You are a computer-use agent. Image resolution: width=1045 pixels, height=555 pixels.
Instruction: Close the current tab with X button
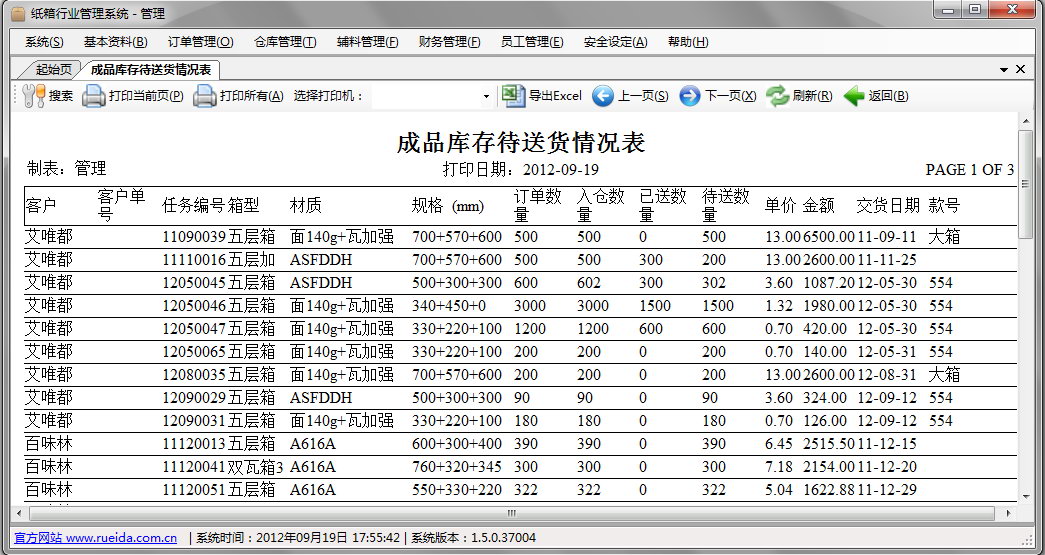1020,70
